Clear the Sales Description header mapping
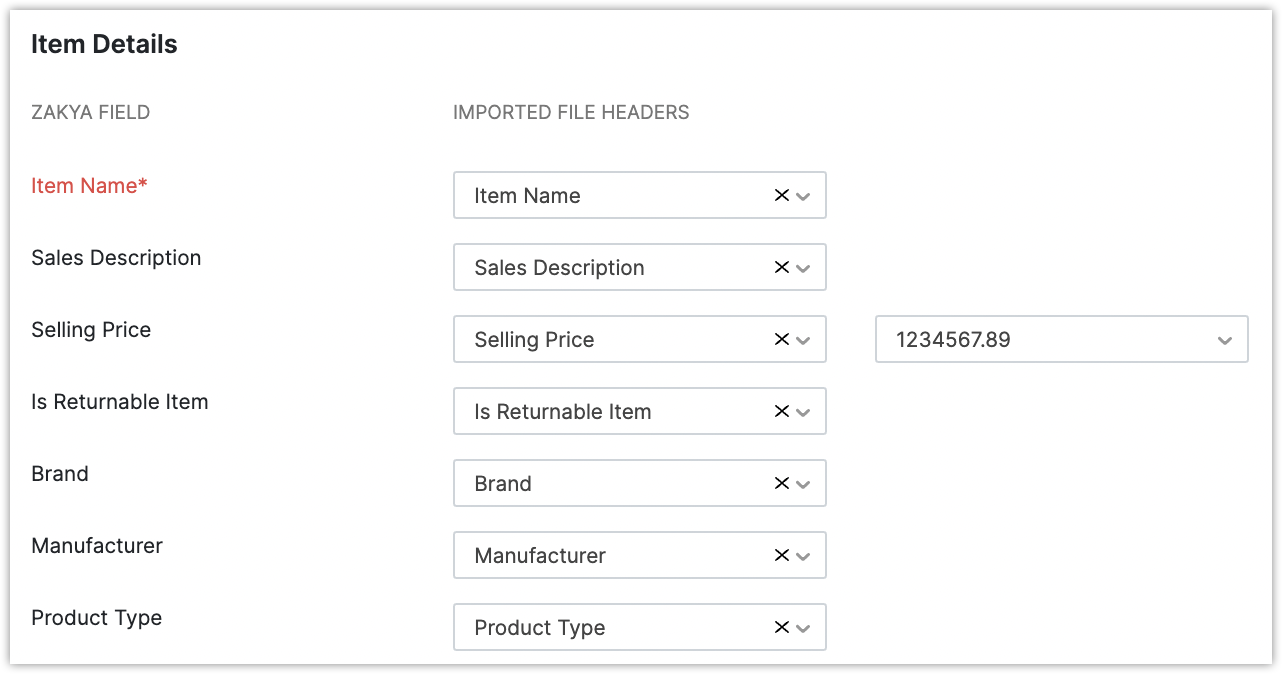 point(782,268)
